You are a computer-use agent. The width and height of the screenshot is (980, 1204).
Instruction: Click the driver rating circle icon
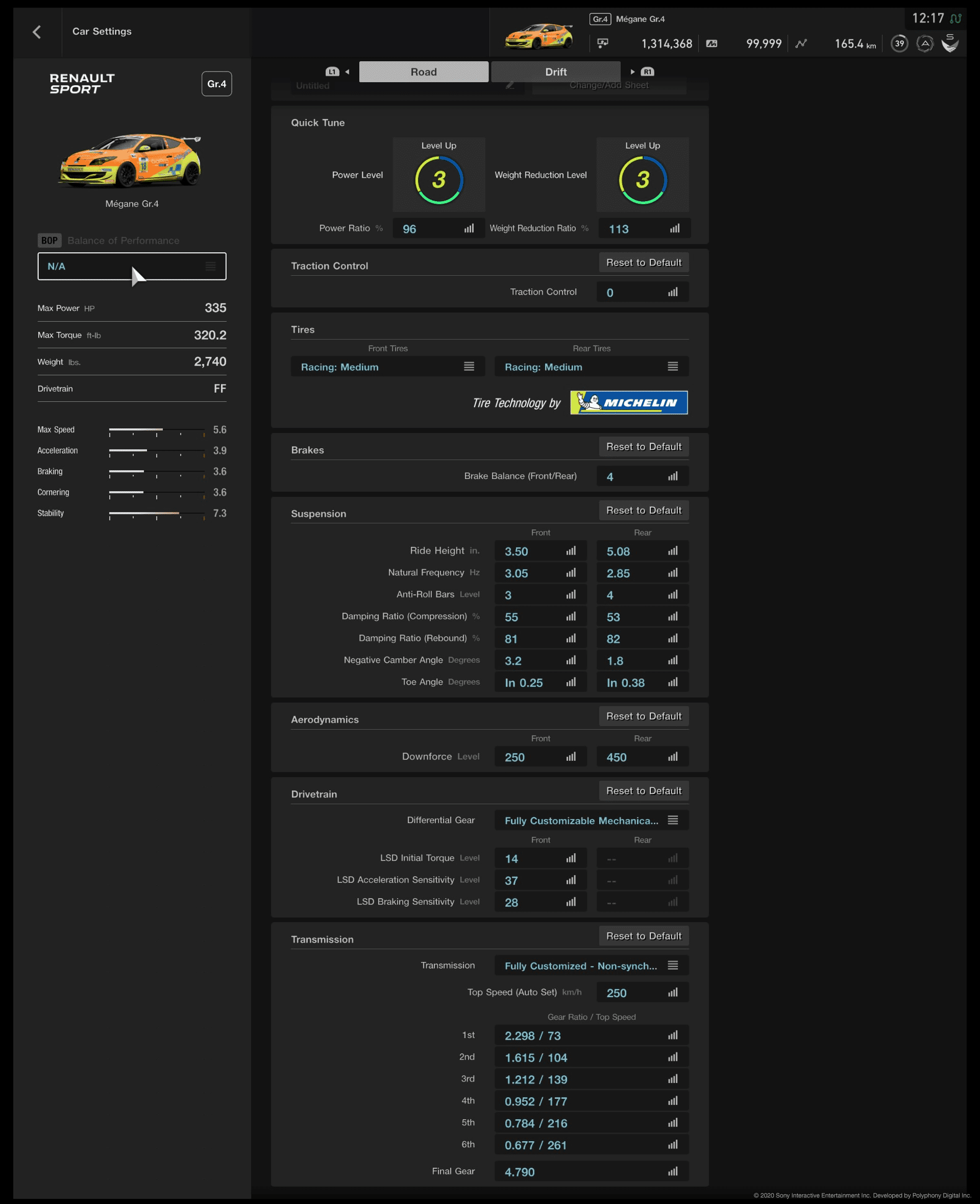tap(924, 43)
